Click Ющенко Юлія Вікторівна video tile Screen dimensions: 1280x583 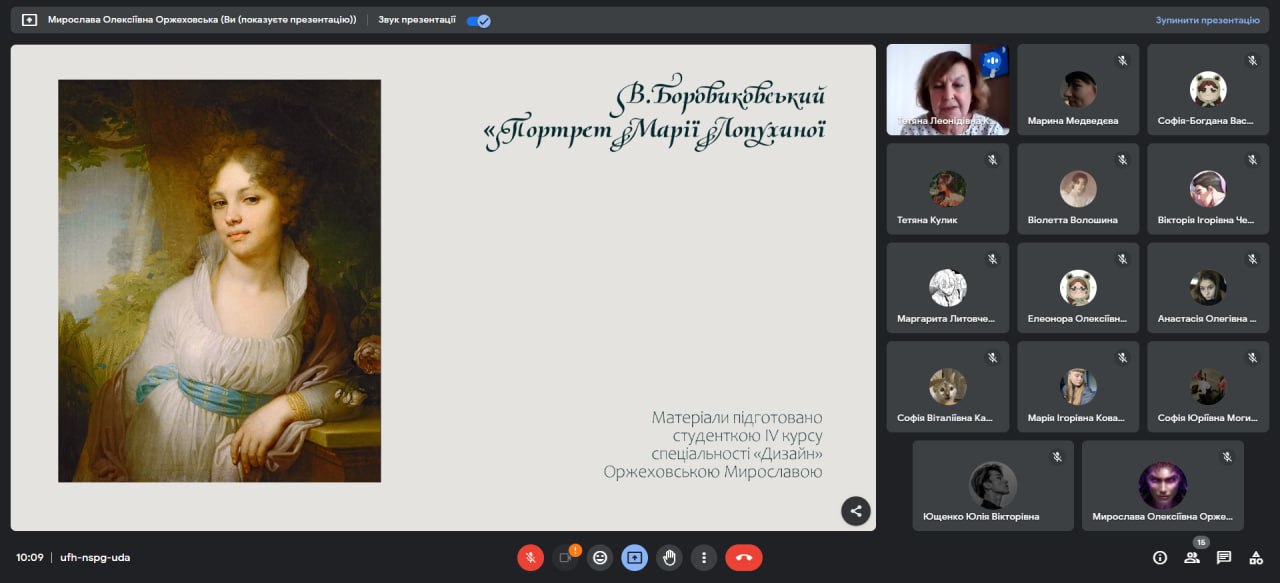(x=992, y=485)
